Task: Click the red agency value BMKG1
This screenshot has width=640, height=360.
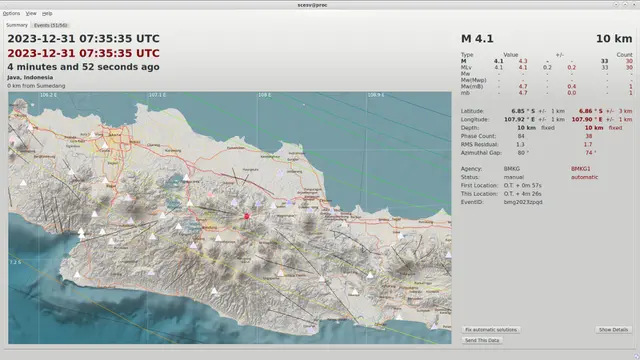Action: coord(581,169)
